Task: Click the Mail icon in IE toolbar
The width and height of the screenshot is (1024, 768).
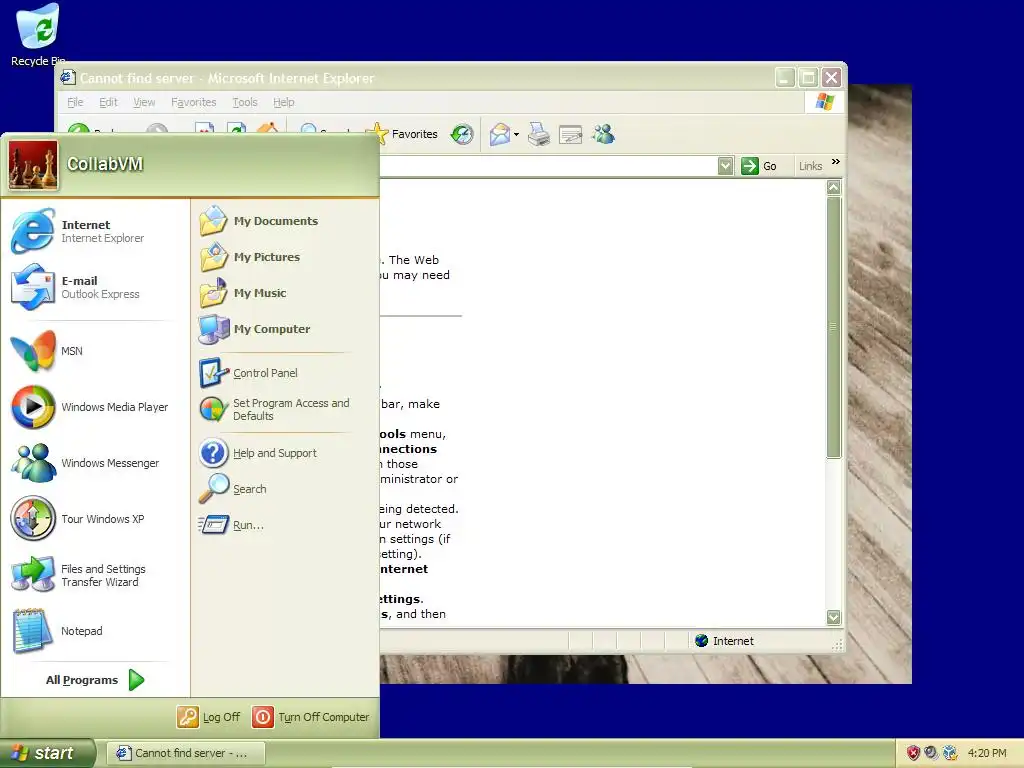Action: pyautogui.click(x=500, y=134)
